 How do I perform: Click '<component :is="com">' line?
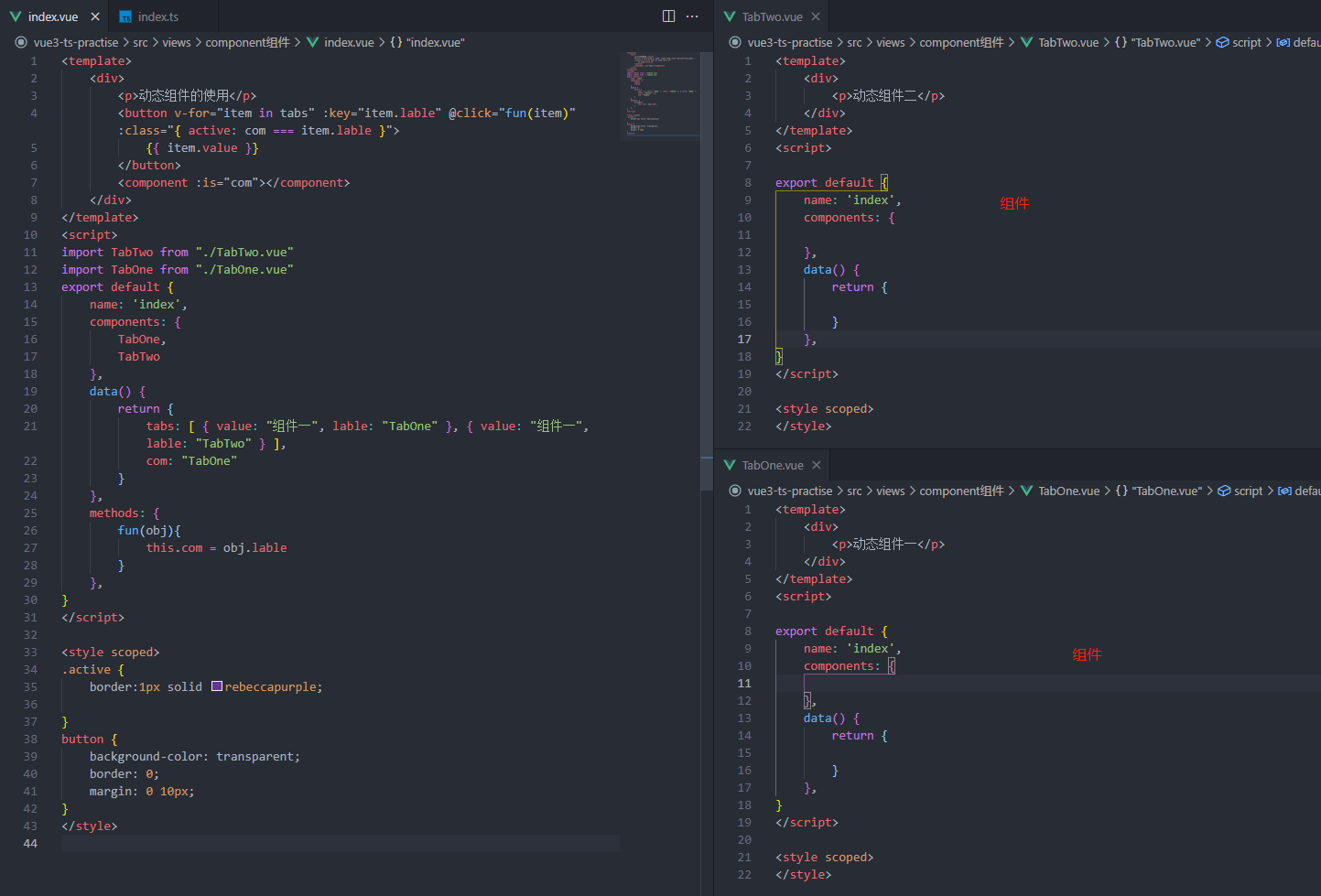[x=233, y=182]
